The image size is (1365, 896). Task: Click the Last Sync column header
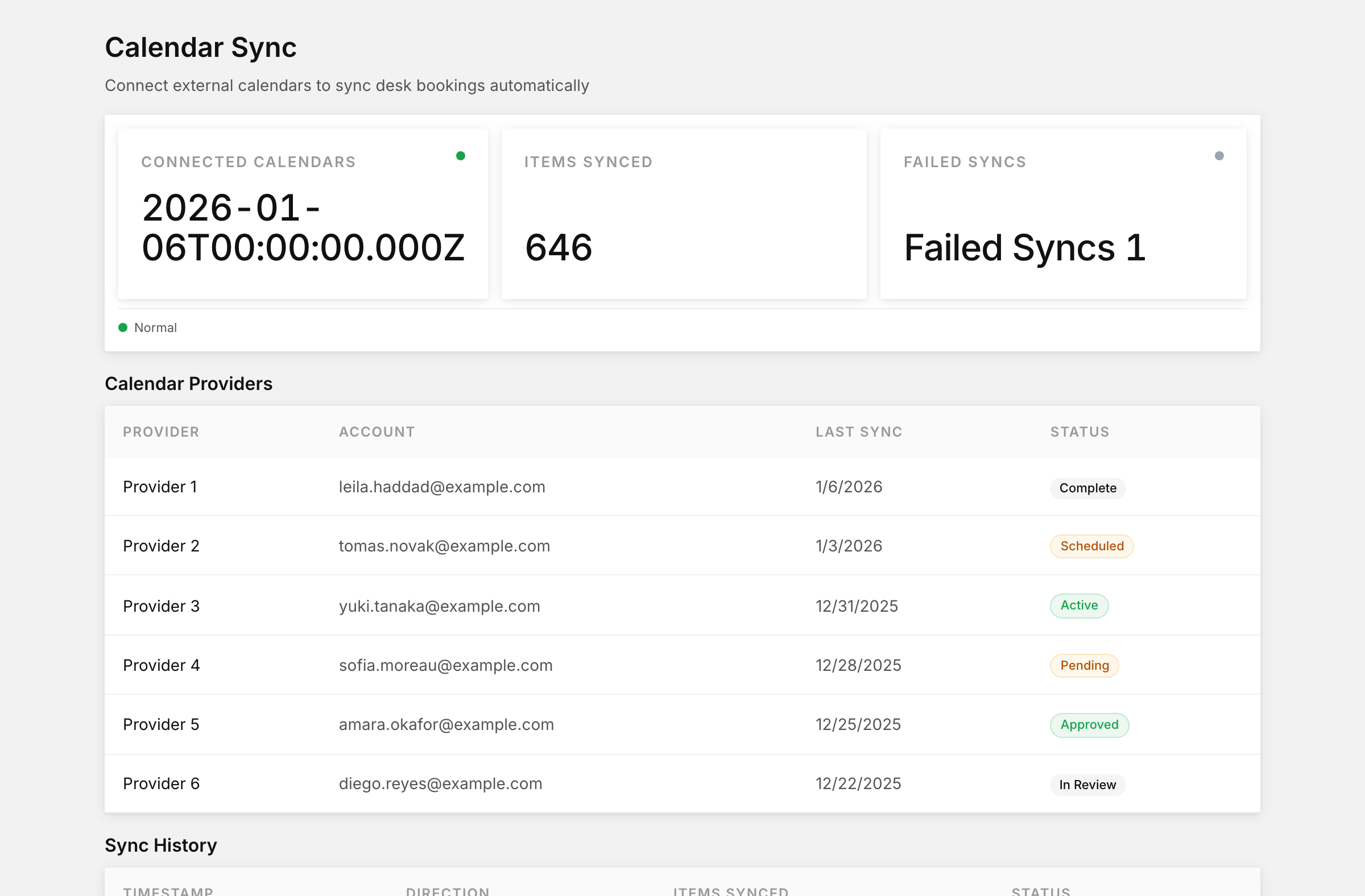tap(859, 432)
